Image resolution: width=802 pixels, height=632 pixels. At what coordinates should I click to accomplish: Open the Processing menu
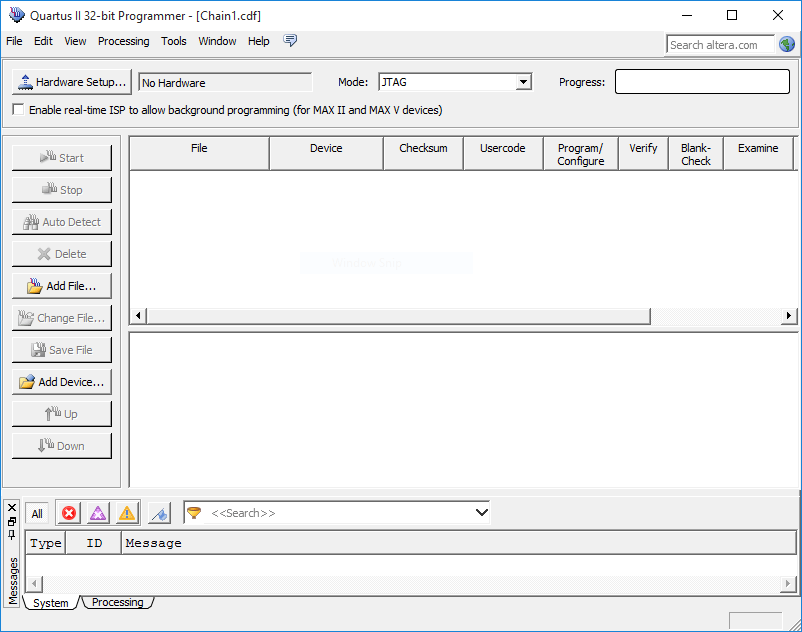point(124,41)
